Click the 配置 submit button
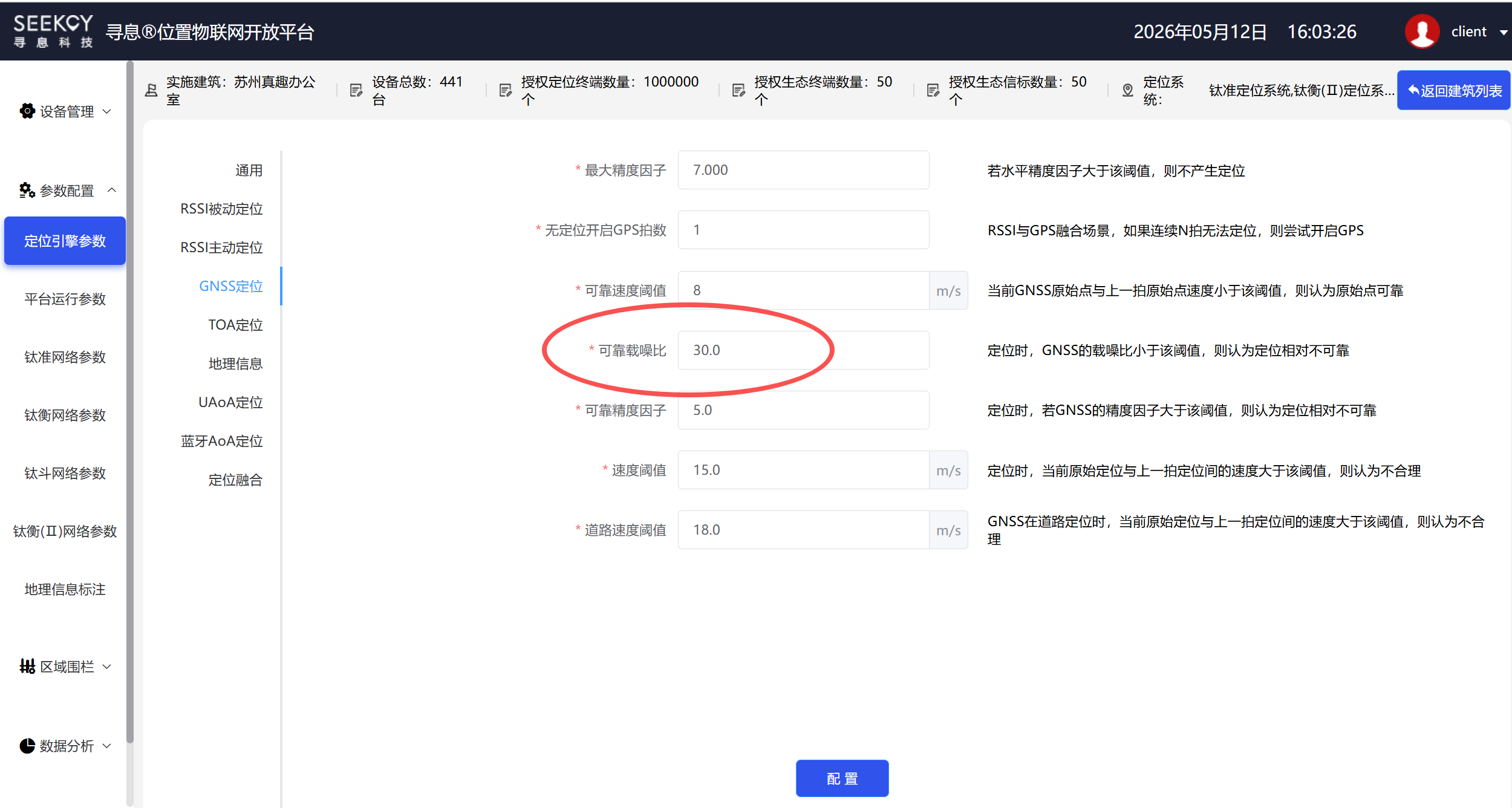 pyautogui.click(x=842, y=778)
